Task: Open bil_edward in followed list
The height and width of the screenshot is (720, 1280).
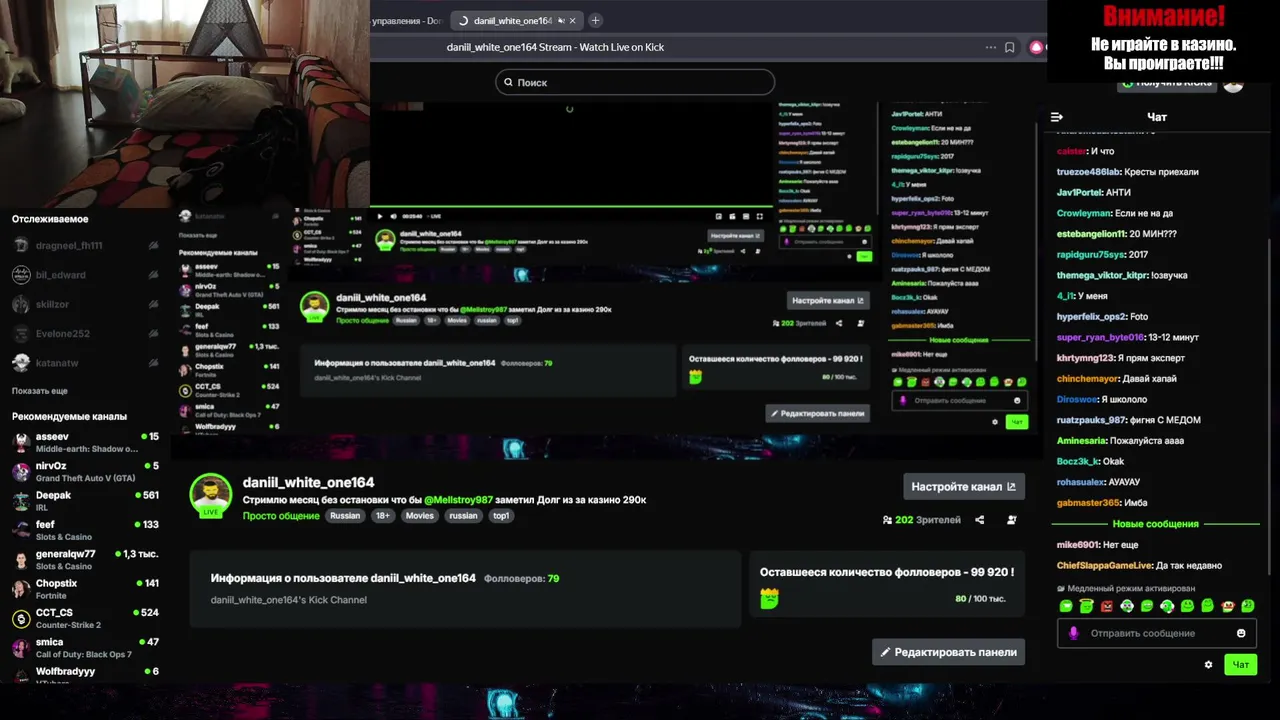Action: click(x=85, y=274)
